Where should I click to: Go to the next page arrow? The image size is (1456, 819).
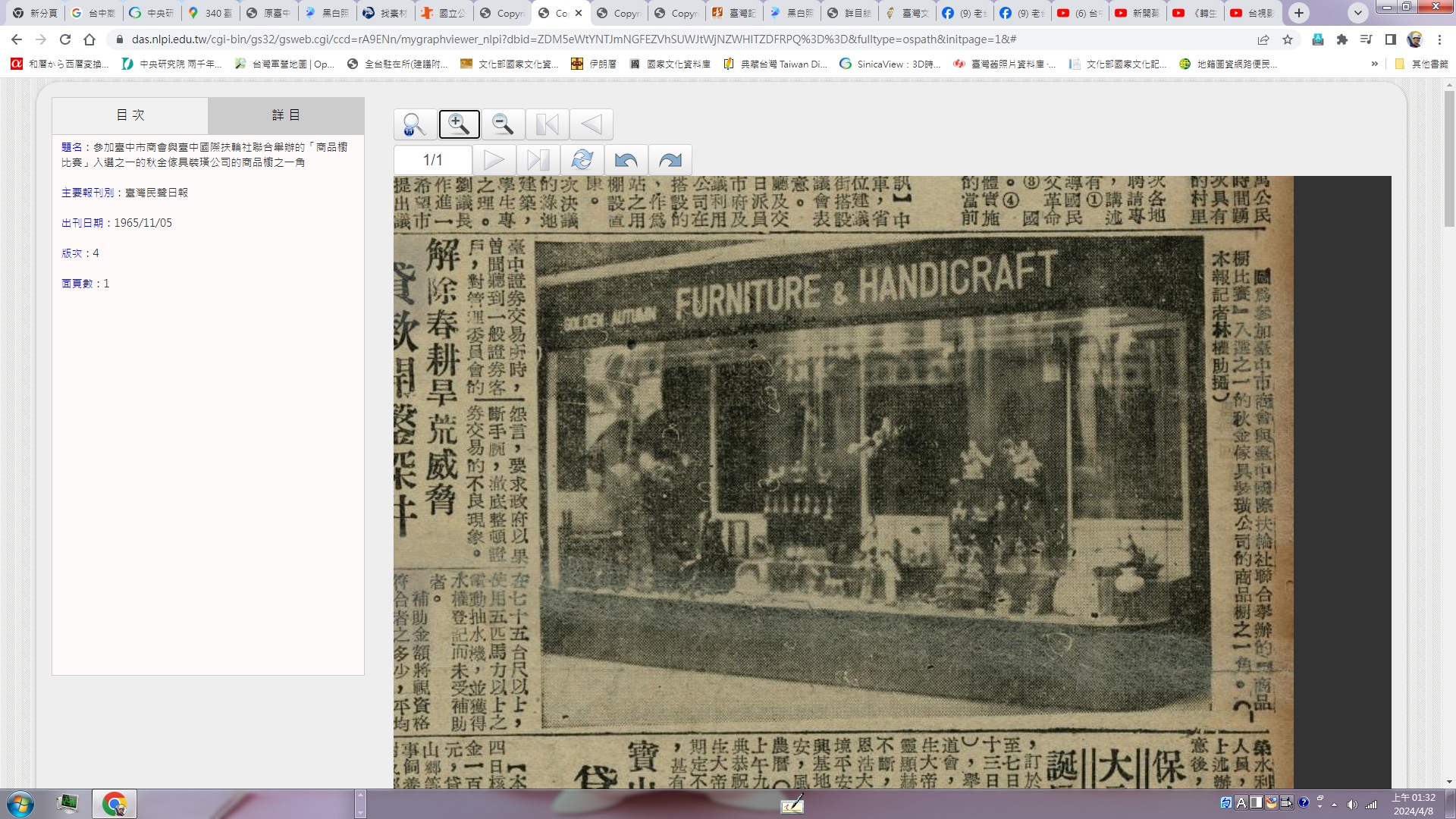pyautogui.click(x=494, y=160)
